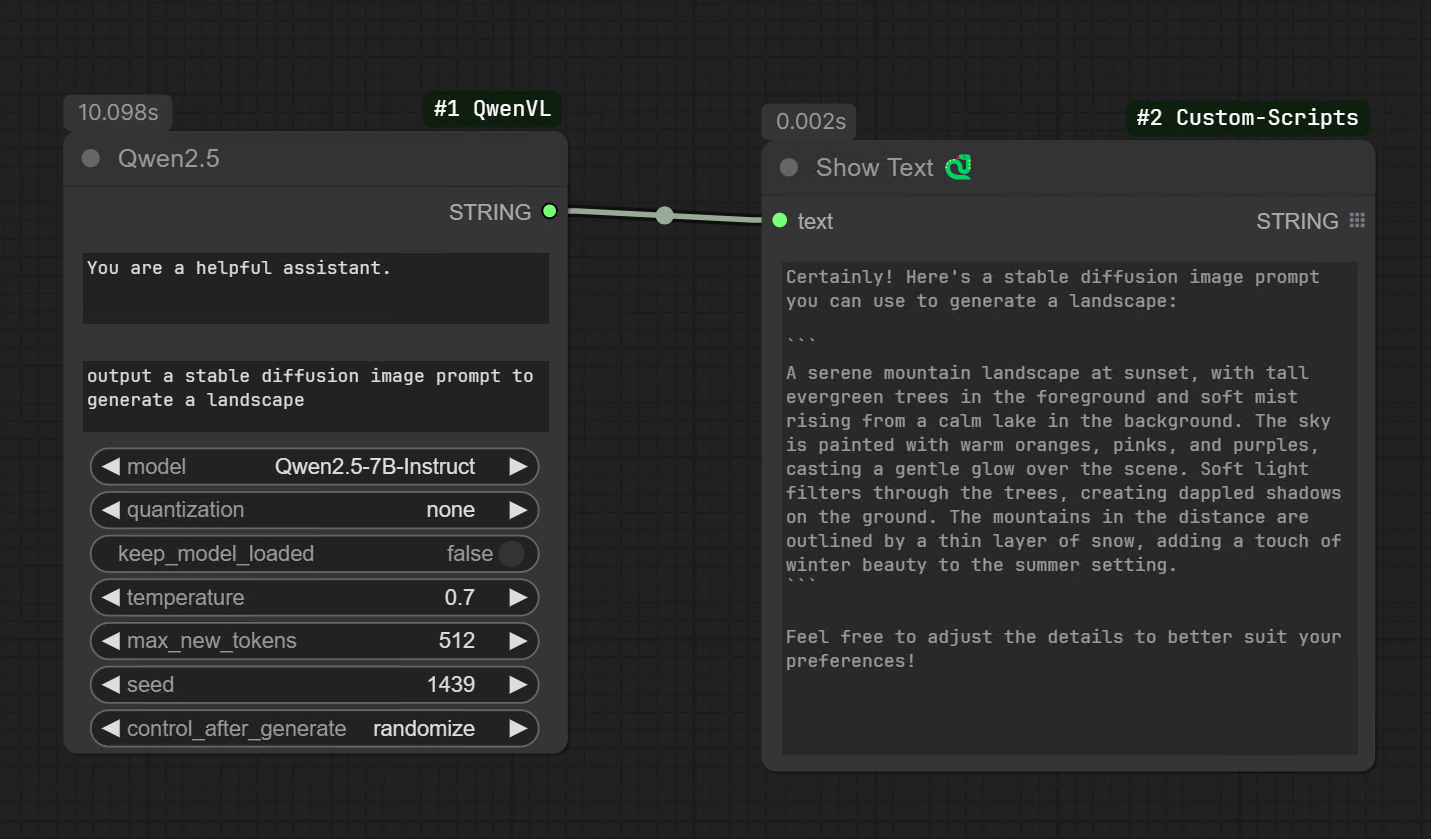Increase seed with right arrow
The width and height of the screenshot is (1431, 839).
pos(518,685)
